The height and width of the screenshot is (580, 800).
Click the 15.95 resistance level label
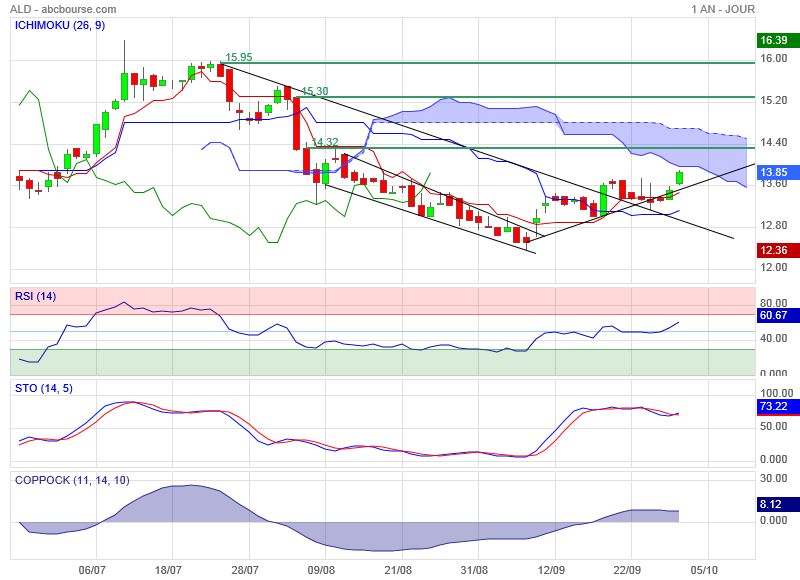(x=239, y=57)
